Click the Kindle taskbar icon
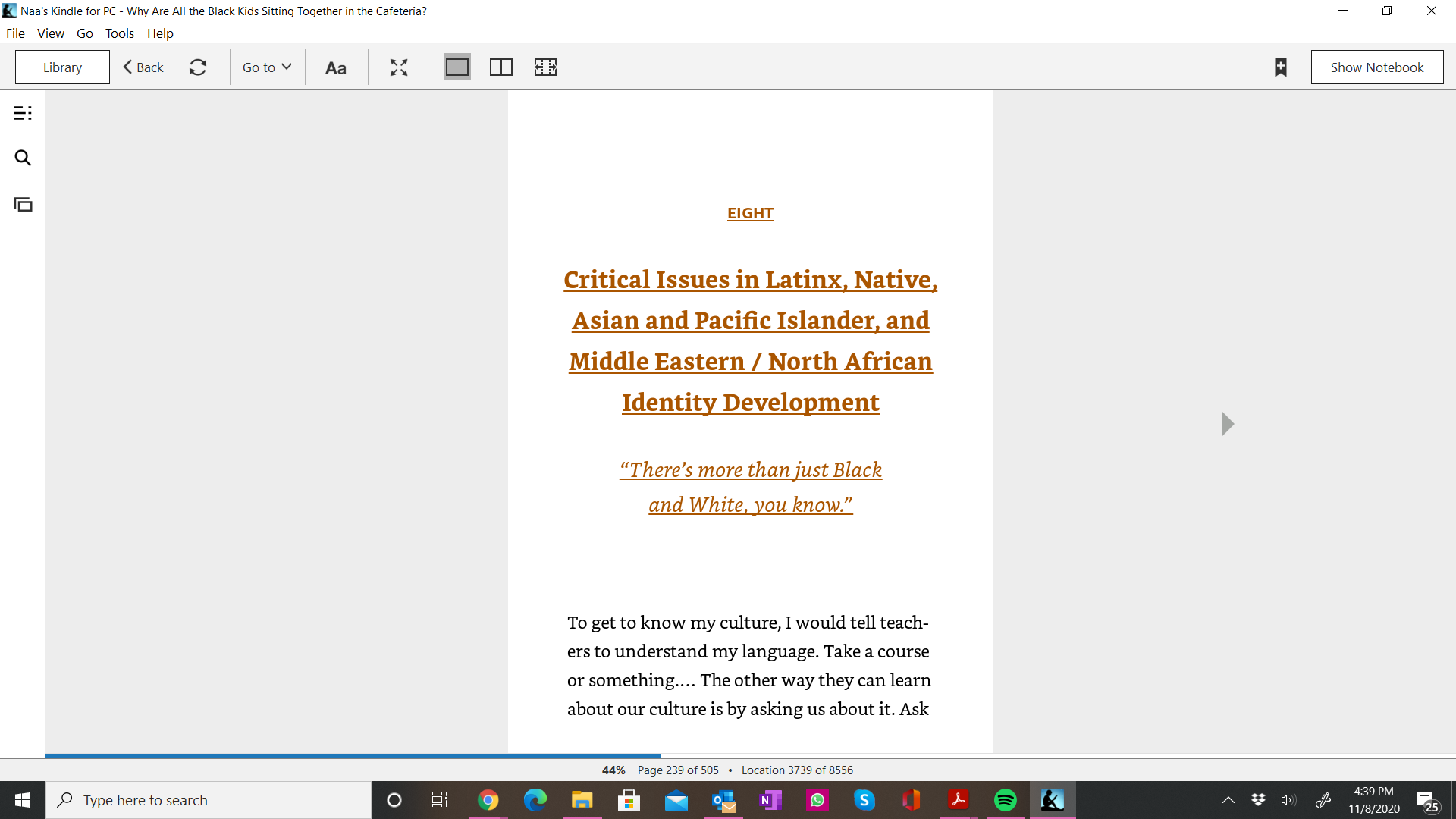The width and height of the screenshot is (1456, 819). click(x=1053, y=800)
